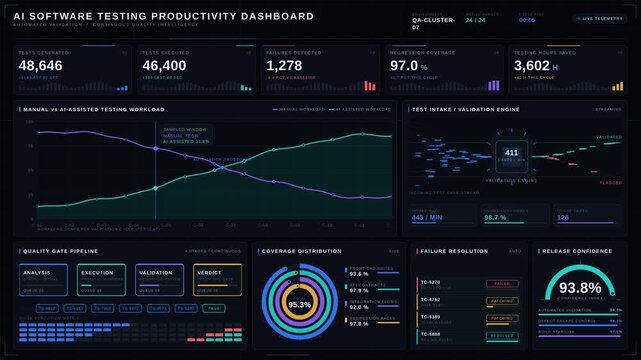641x360 pixels.
Task: Select the Verdict pipeline stage
Action: click(x=217, y=280)
